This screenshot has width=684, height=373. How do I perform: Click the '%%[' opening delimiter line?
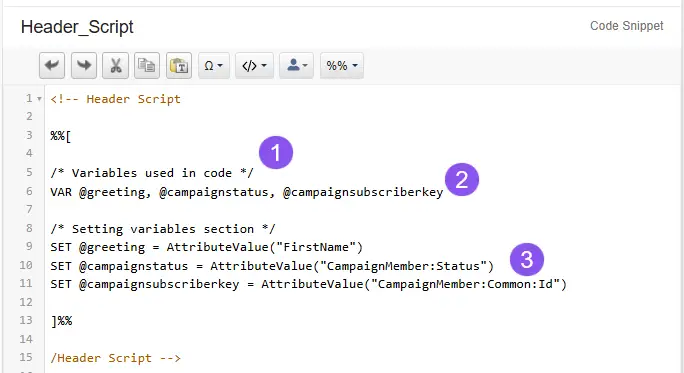point(61,136)
